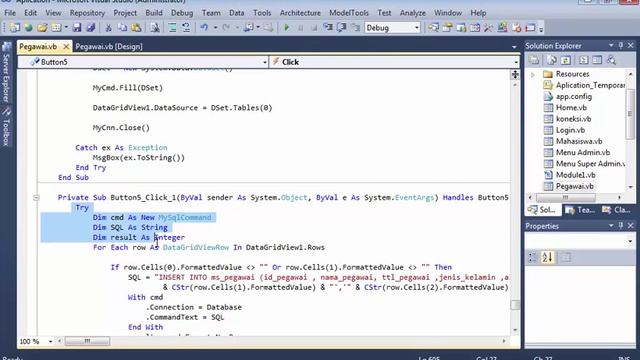This screenshot has height=360, width=640.
Task: Click the Step Into debug icon
Action: [x=328, y=28]
